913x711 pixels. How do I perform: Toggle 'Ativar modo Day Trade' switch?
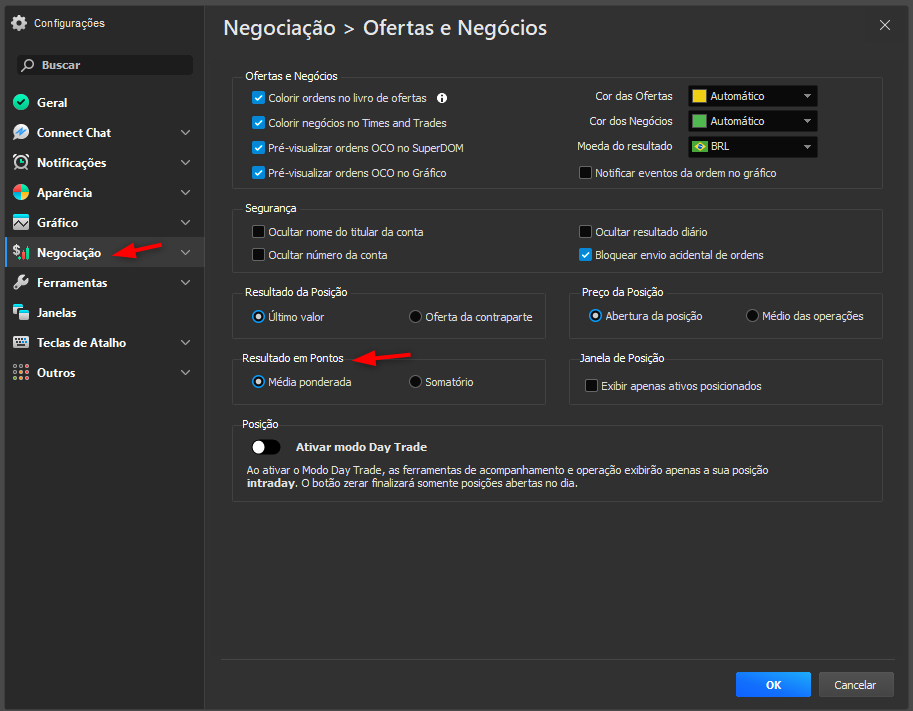click(x=266, y=447)
